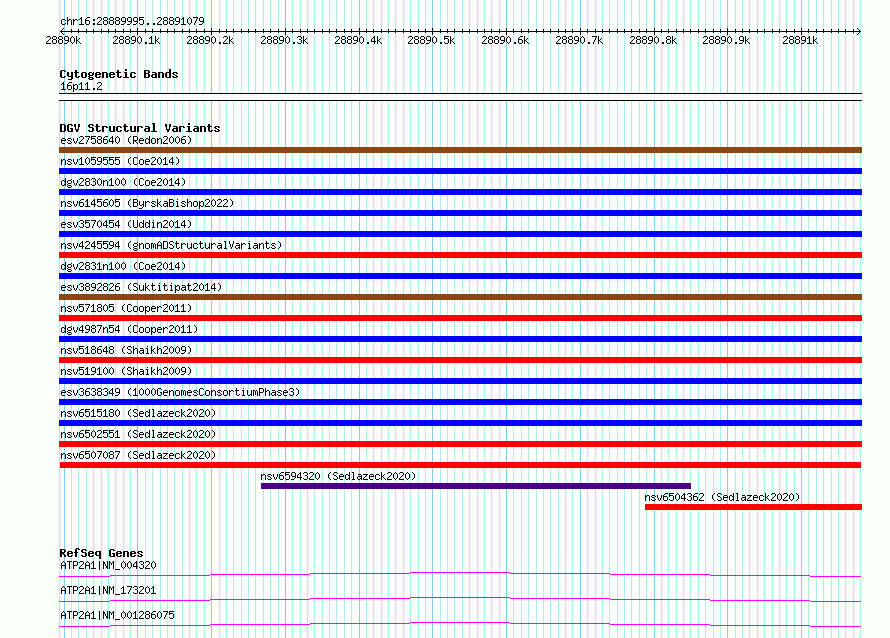The width and height of the screenshot is (890, 638).
Task: Click the 16p11.2 cytogenetic band label
Action: 81,86
